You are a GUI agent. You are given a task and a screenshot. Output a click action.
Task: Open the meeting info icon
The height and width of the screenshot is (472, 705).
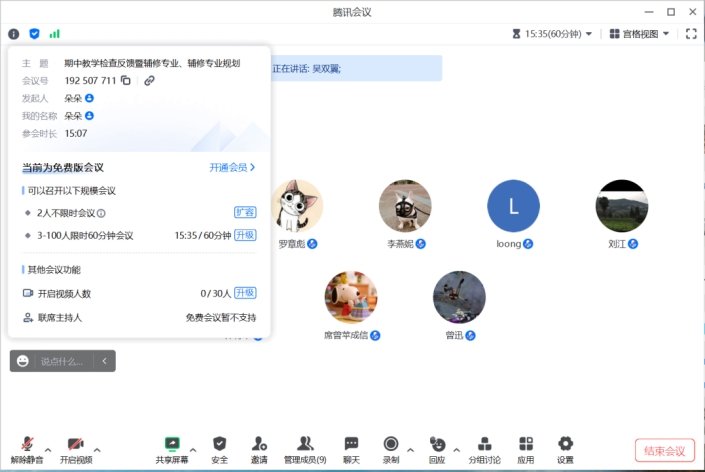14,33
